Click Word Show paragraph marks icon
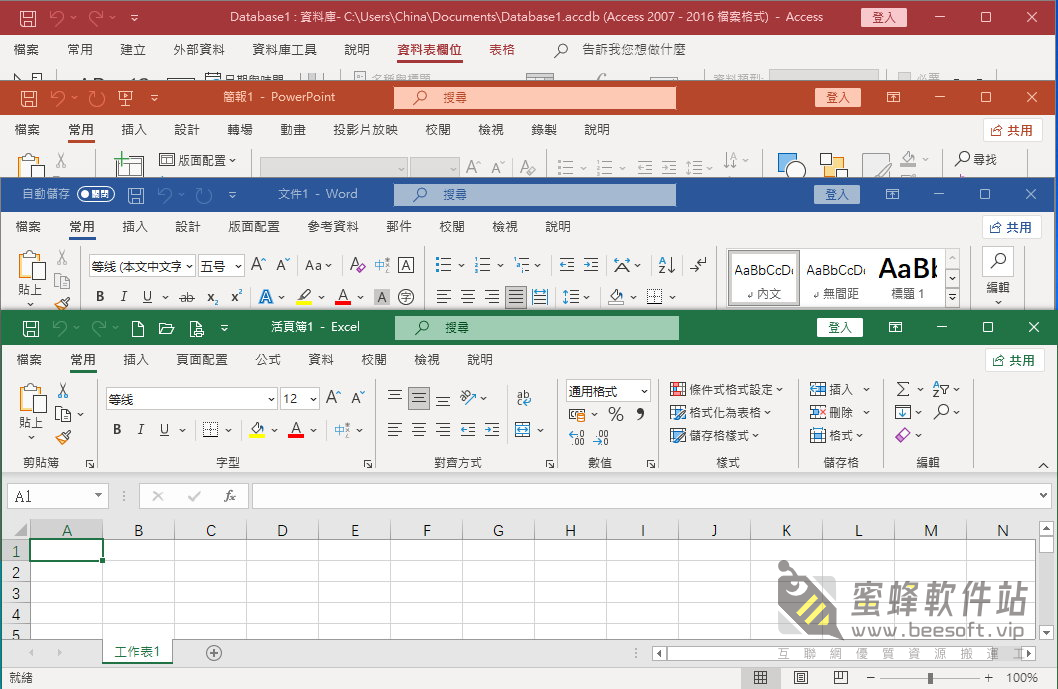 click(698, 265)
